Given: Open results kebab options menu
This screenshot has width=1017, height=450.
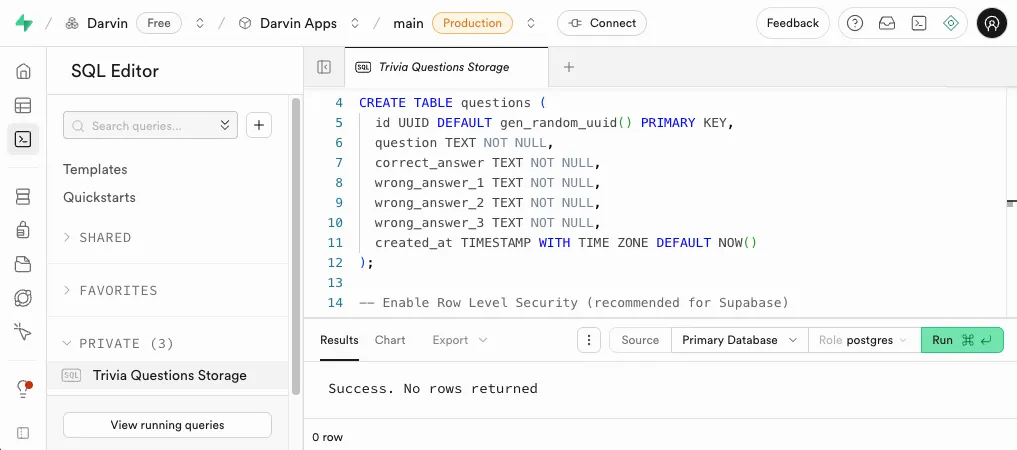Looking at the screenshot, I should point(588,340).
